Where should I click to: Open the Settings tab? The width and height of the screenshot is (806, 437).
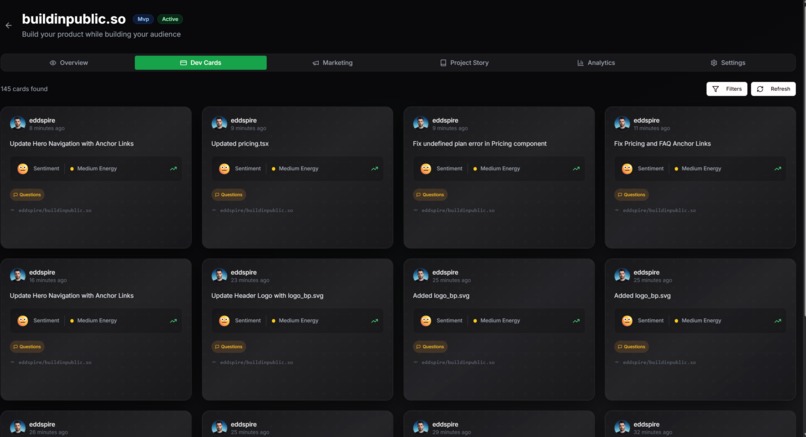pyautogui.click(x=728, y=63)
